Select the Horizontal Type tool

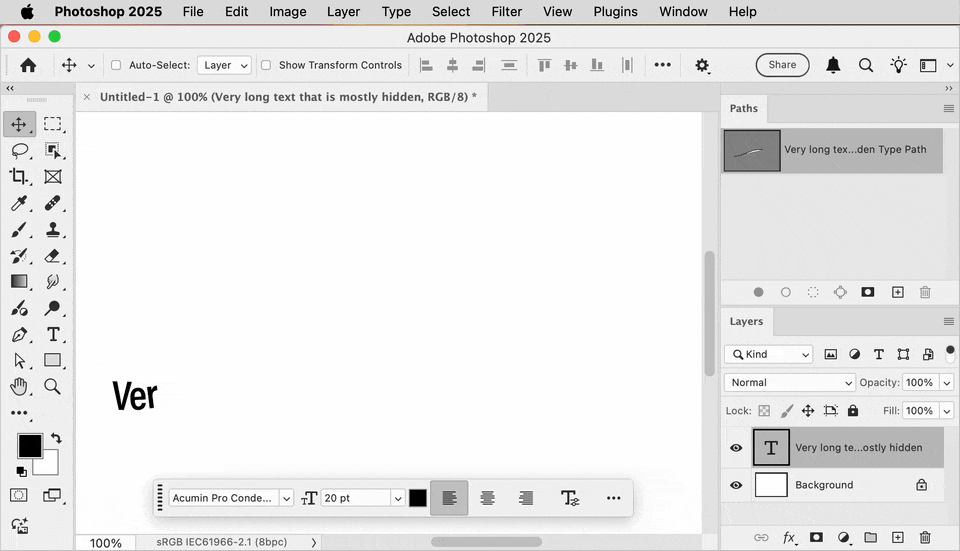[53, 335]
